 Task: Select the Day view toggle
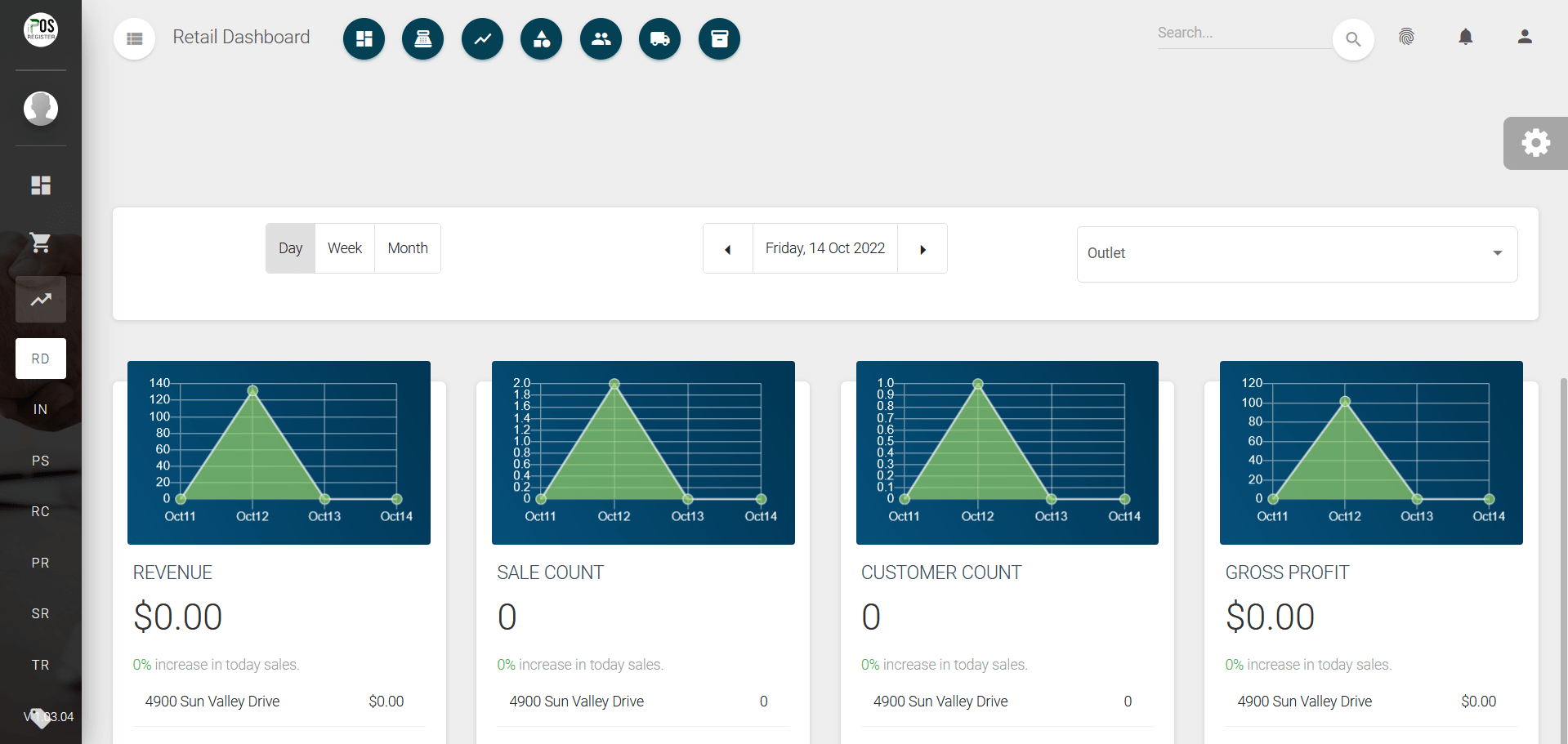[x=290, y=248]
